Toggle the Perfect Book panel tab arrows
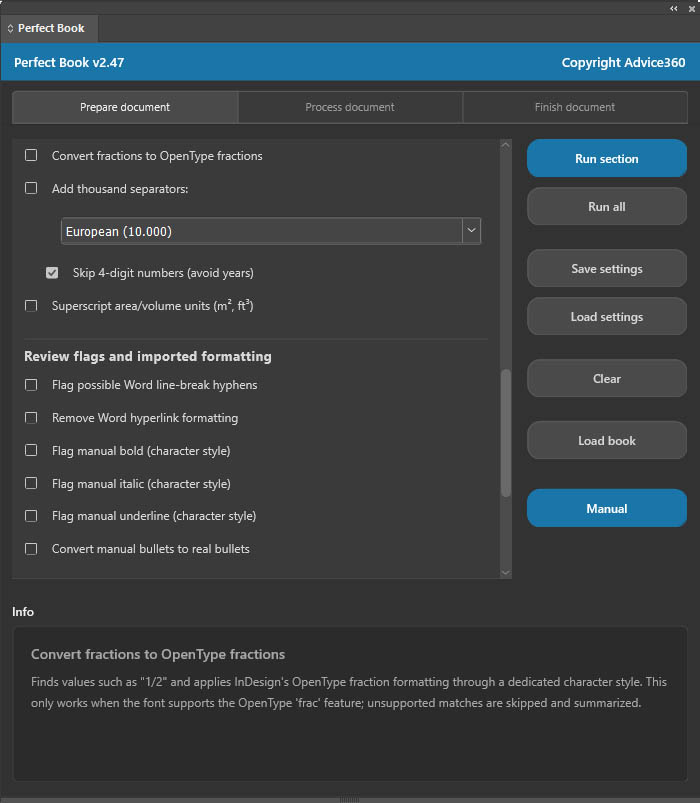 (x=10, y=29)
